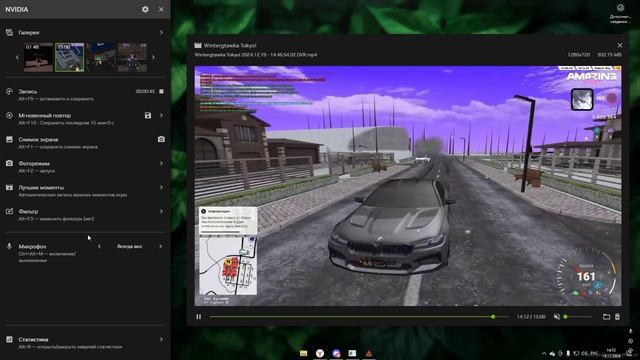Image resolution: width=640 pixels, height=360 pixels.
Task: Expand the Статистика section
Action: 161,340
